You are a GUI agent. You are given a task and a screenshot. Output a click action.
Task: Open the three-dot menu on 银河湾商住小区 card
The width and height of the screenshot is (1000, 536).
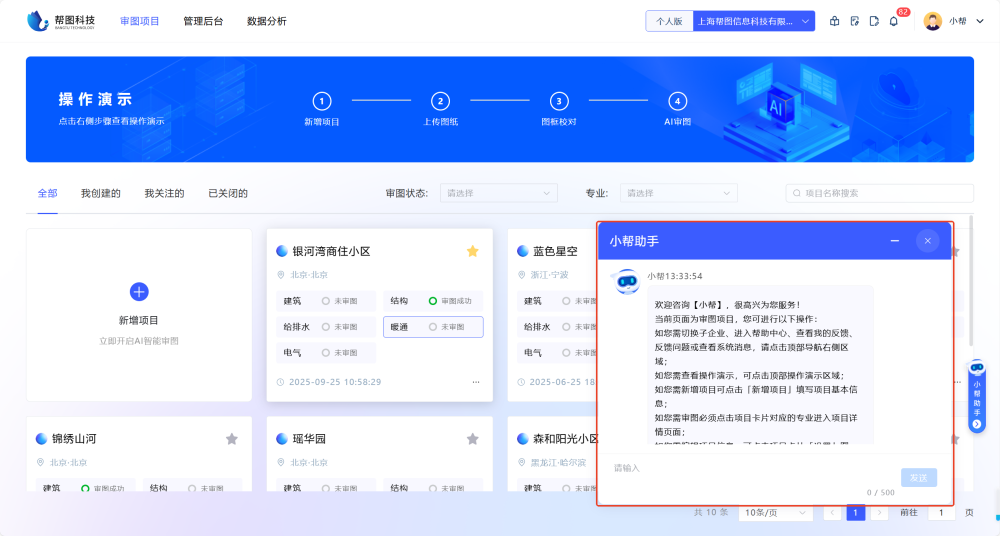pos(475,382)
